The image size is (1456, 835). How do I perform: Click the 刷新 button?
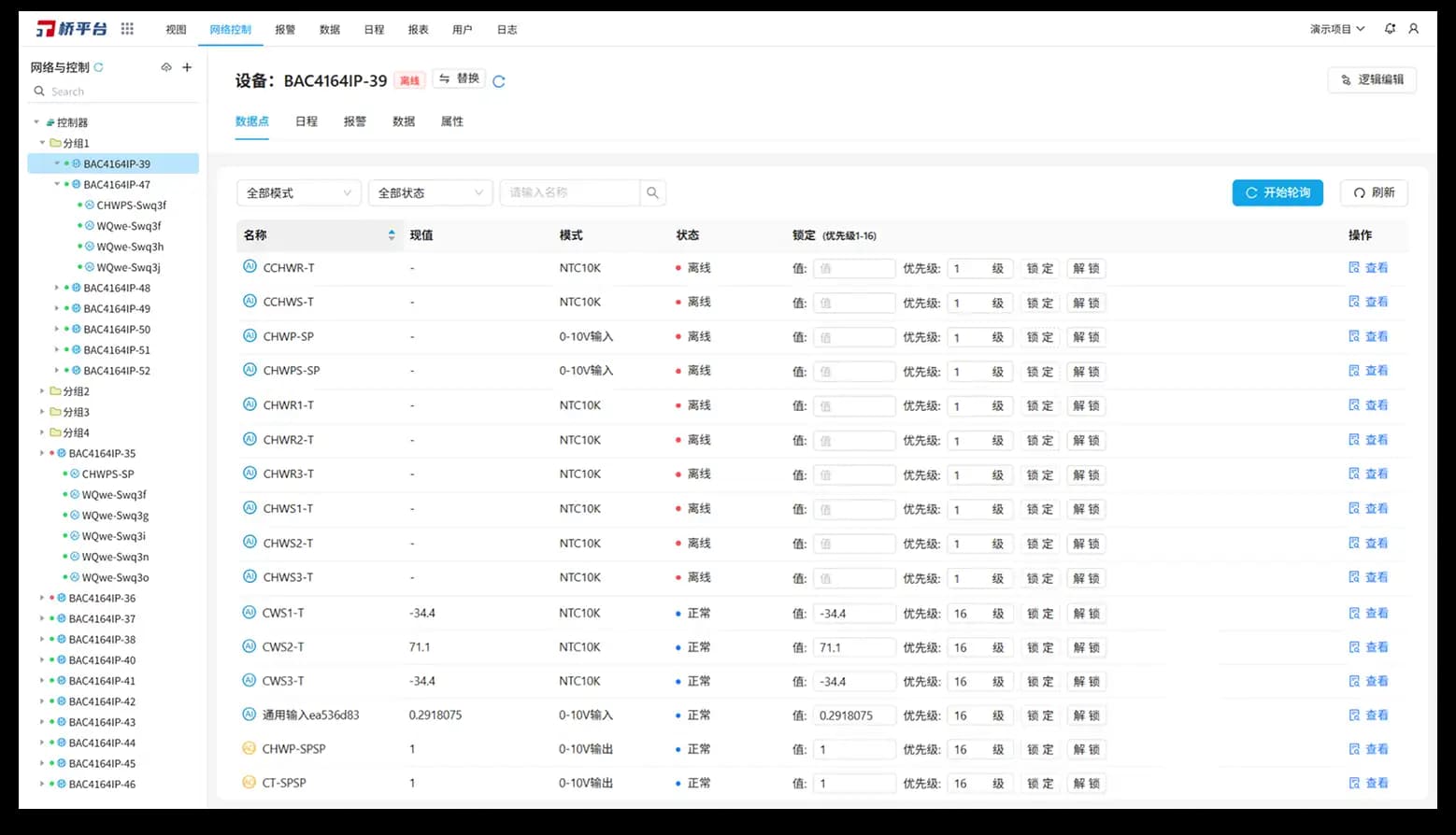click(x=1374, y=192)
